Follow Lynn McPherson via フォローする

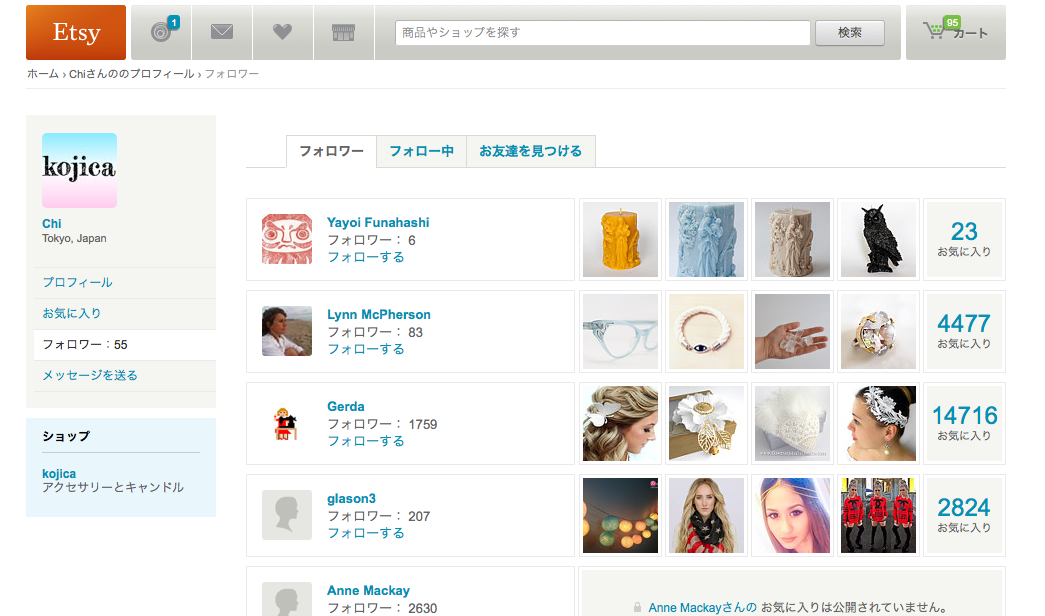[x=366, y=349]
